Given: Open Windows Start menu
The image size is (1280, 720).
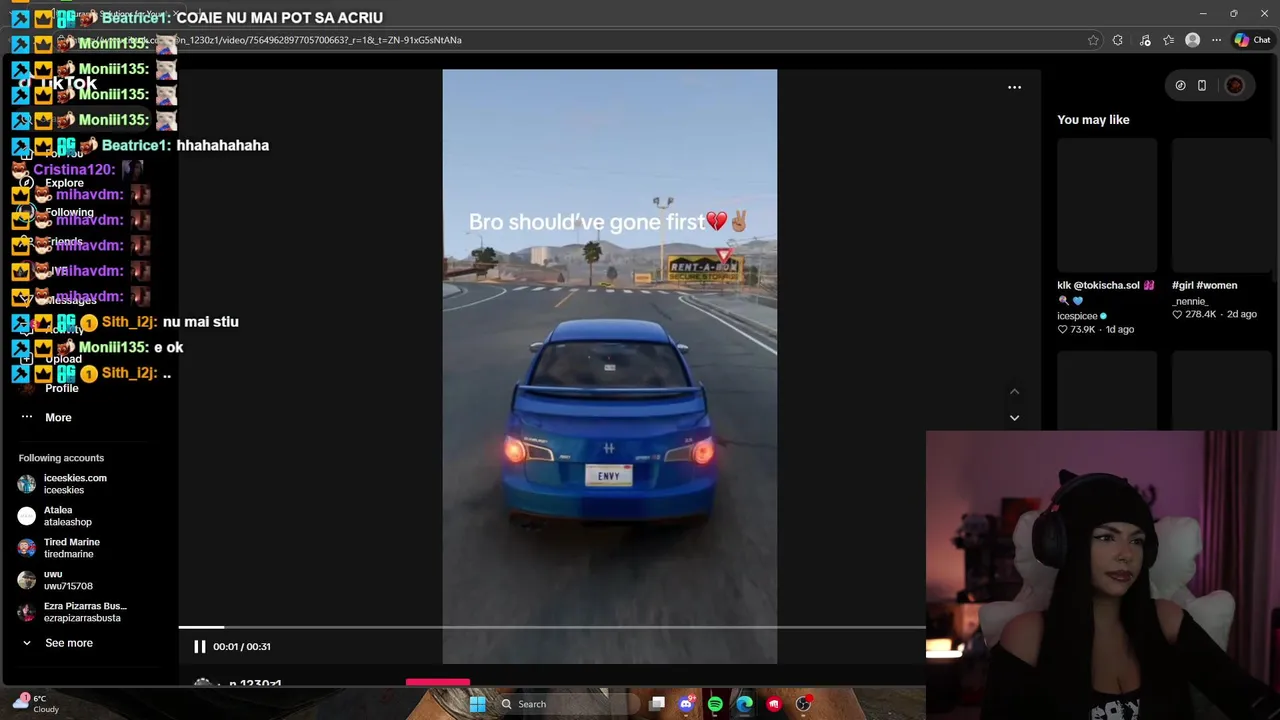Looking at the screenshot, I should point(478,704).
